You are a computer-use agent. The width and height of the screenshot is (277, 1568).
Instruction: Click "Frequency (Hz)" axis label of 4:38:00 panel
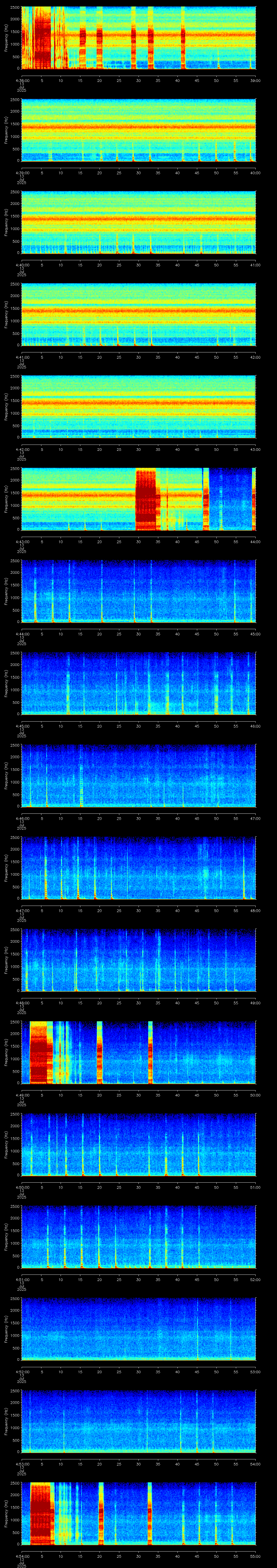[6, 38]
